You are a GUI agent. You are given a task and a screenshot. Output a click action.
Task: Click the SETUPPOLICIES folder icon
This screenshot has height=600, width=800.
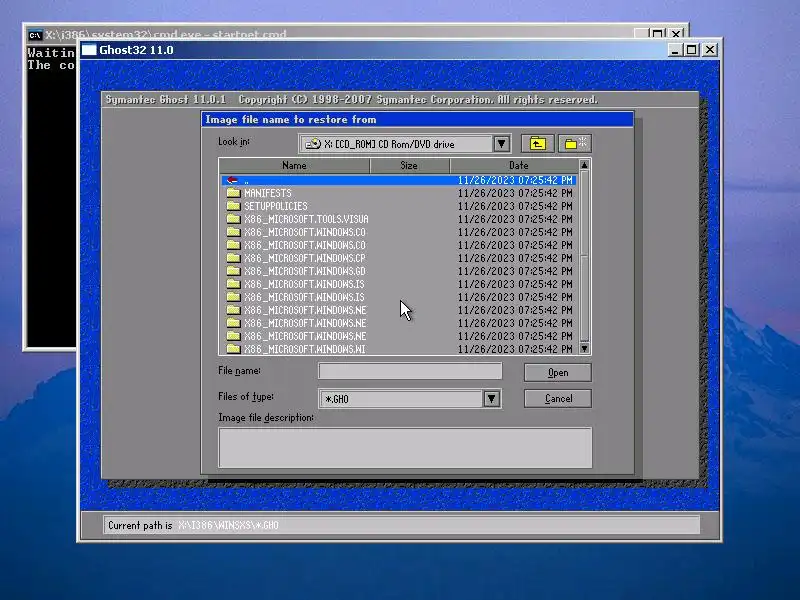[233, 206]
